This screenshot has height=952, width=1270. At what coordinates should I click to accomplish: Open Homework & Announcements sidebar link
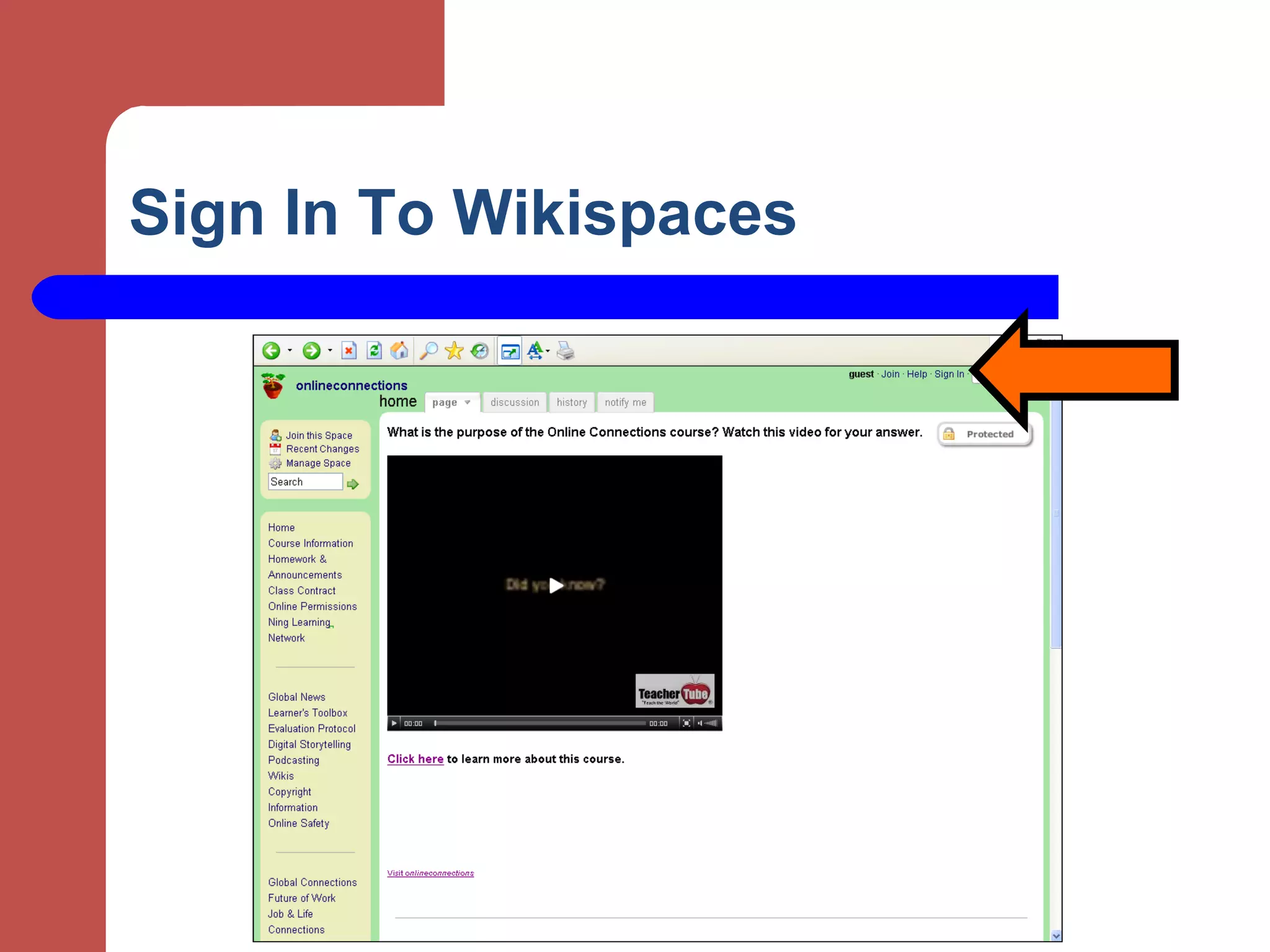point(304,567)
